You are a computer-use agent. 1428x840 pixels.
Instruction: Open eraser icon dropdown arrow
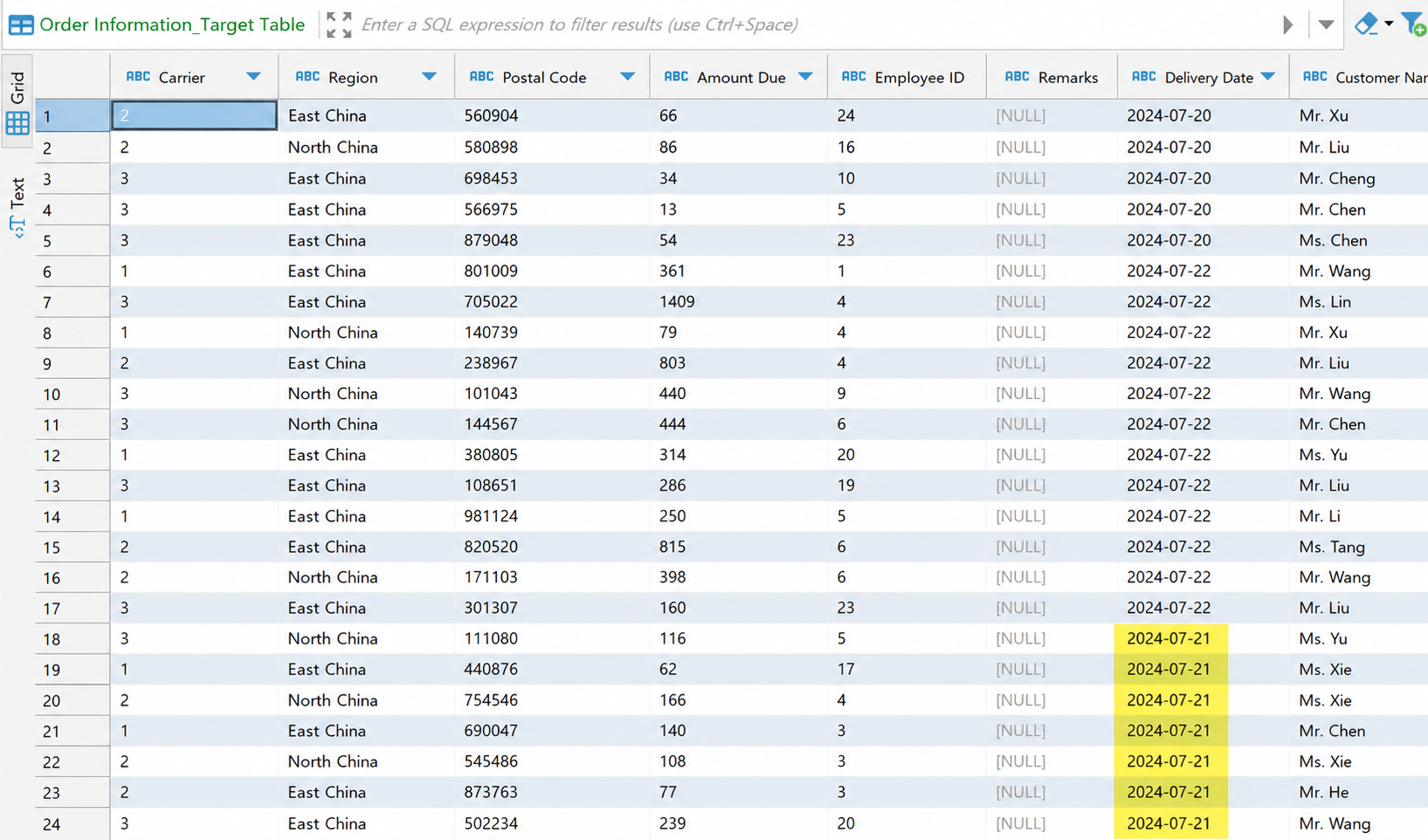1389,24
